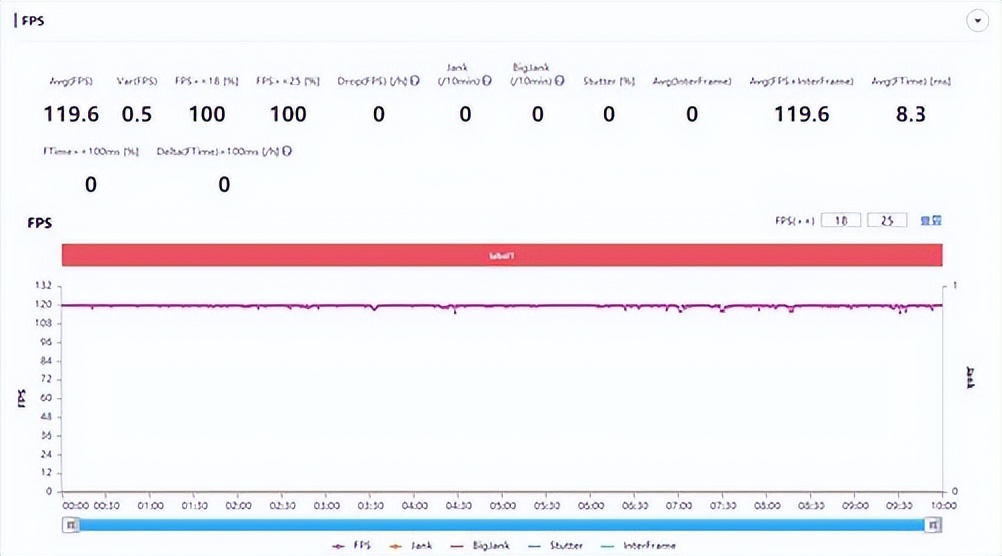
Task: Click the FPS section title at top left
Action: [x=33, y=20]
